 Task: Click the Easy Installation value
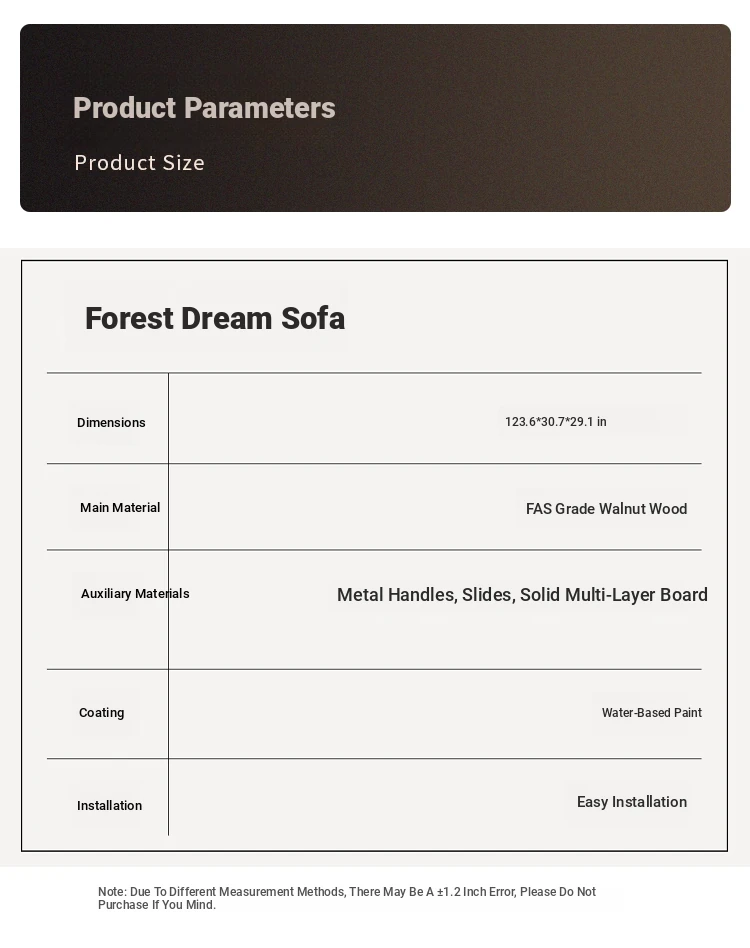click(631, 802)
